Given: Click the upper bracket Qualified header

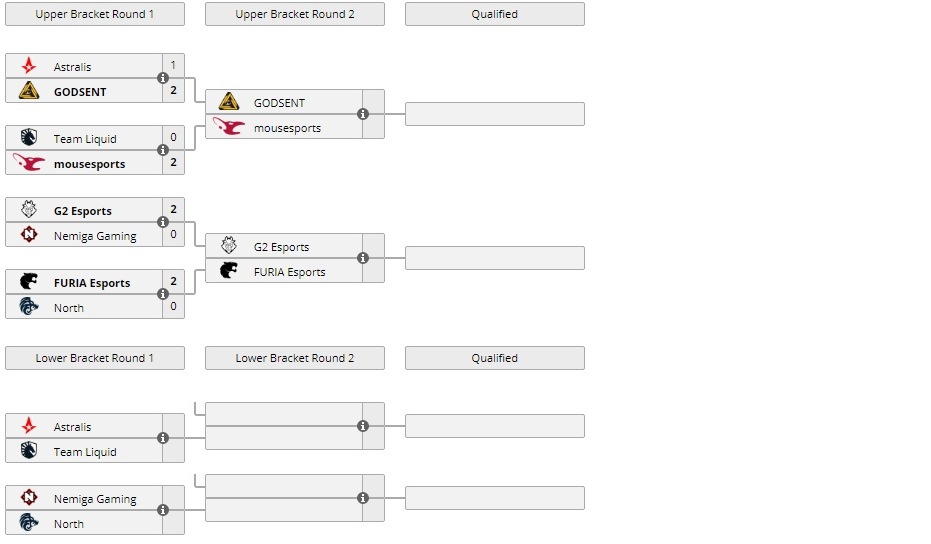Looking at the screenshot, I should tap(495, 14).
